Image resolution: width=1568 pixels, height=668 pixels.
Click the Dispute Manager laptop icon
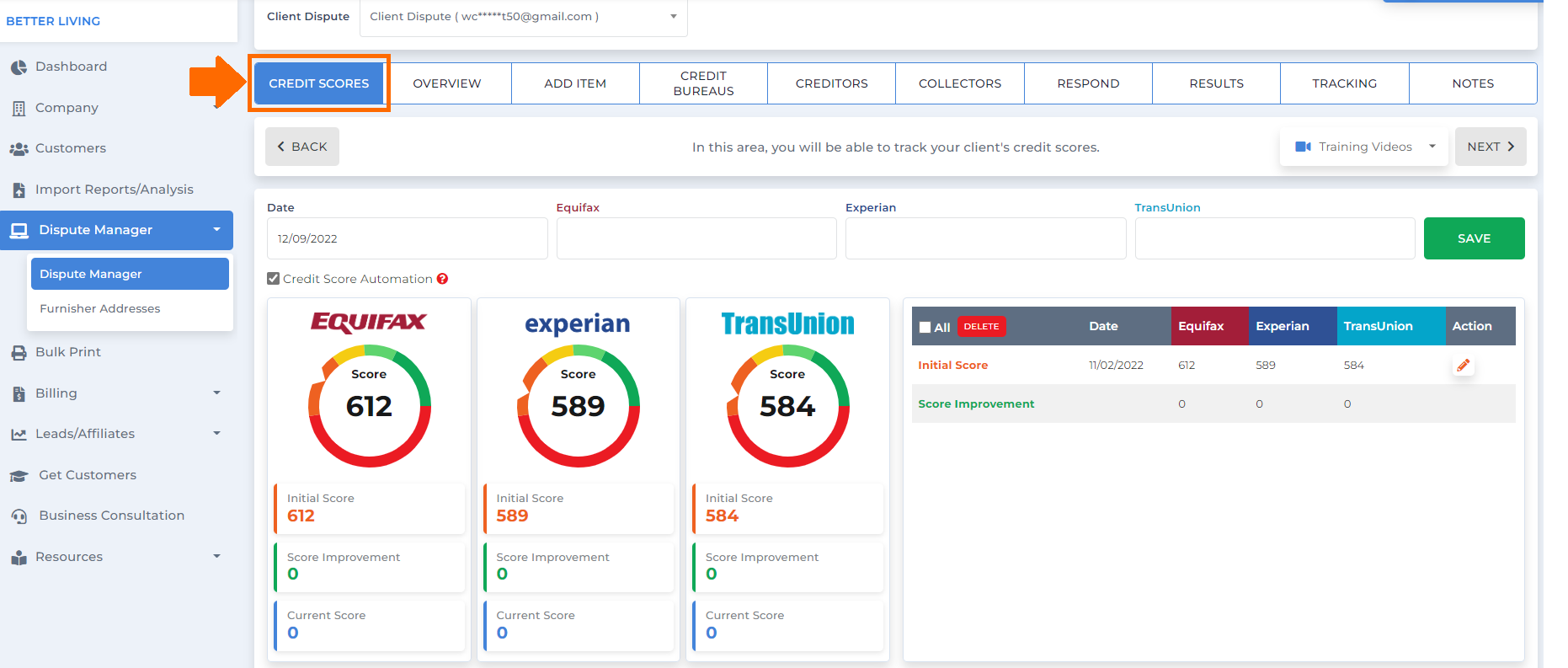point(19,231)
